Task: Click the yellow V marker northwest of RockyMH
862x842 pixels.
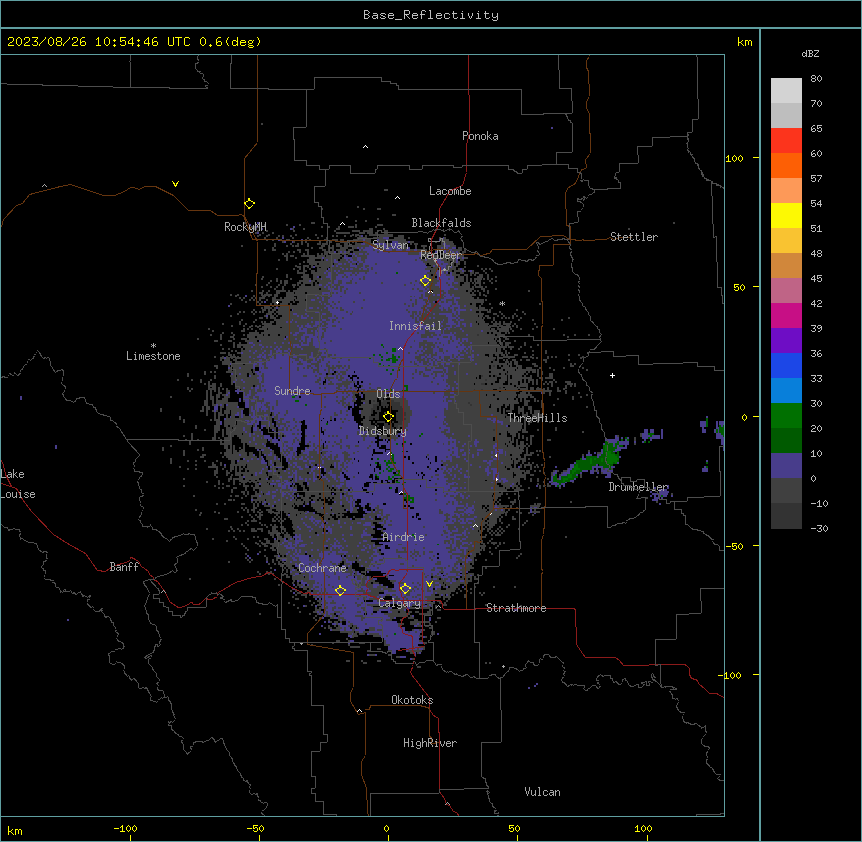Action: 175,184
